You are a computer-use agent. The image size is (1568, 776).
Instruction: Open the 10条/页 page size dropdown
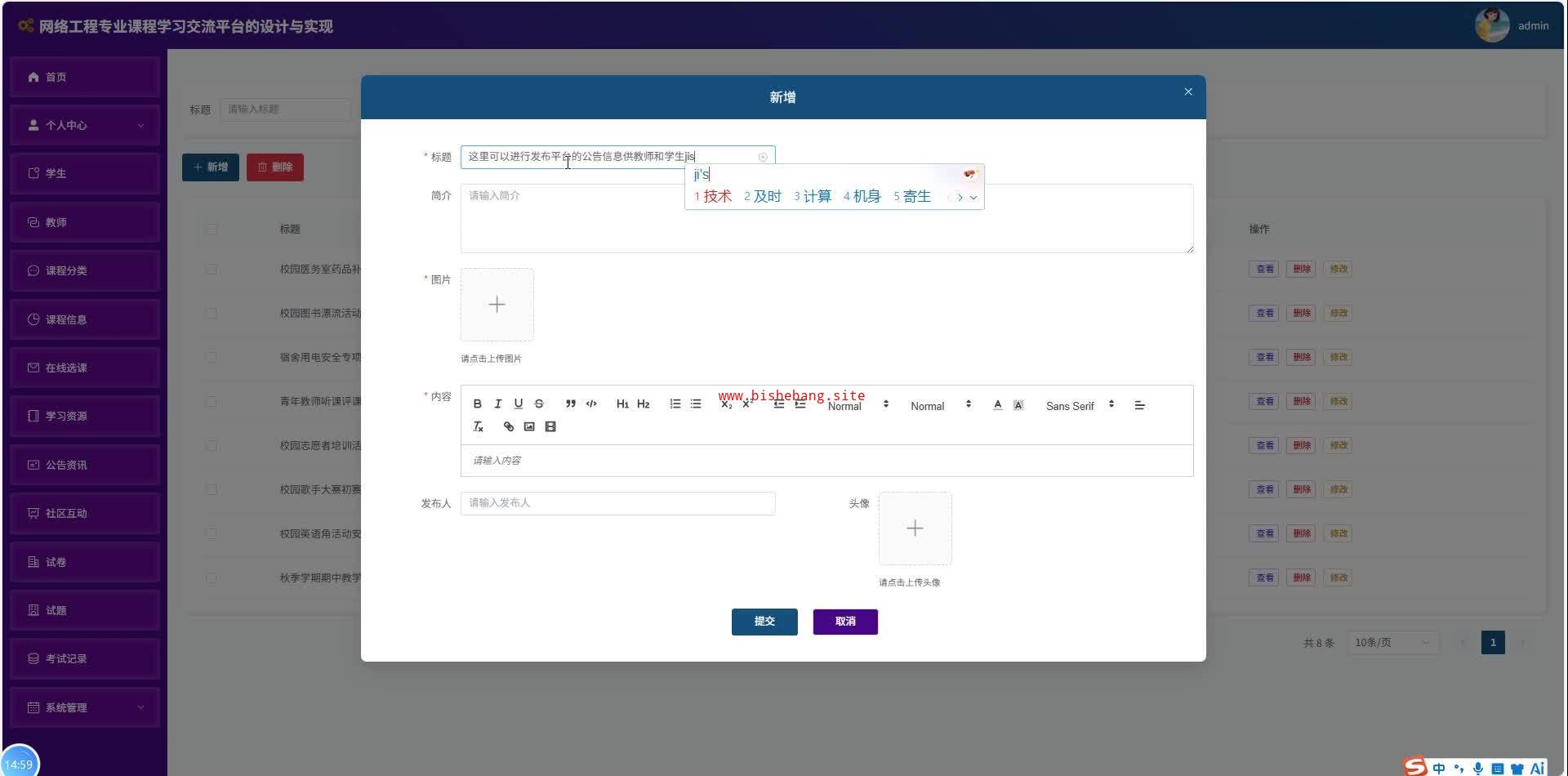click(x=1392, y=642)
